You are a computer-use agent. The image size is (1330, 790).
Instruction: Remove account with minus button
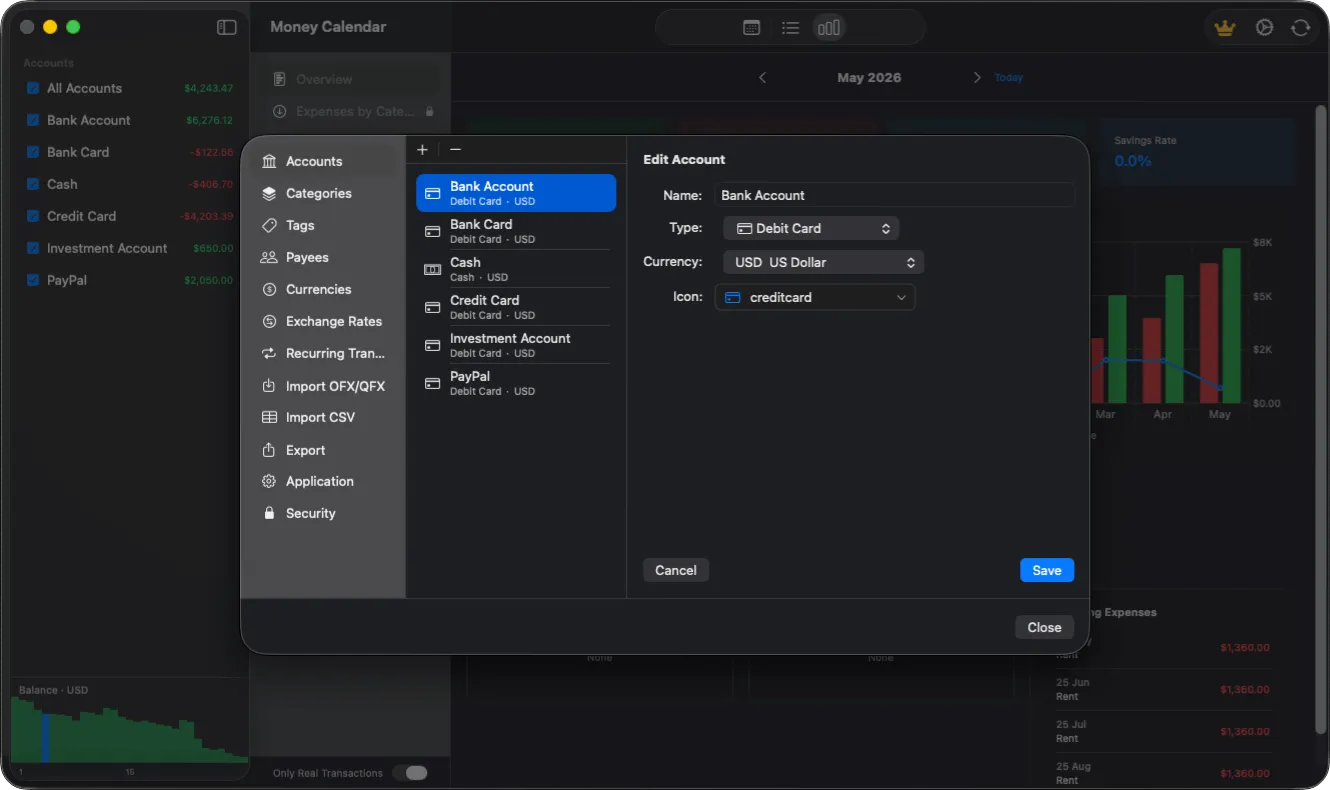[x=455, y=149]
